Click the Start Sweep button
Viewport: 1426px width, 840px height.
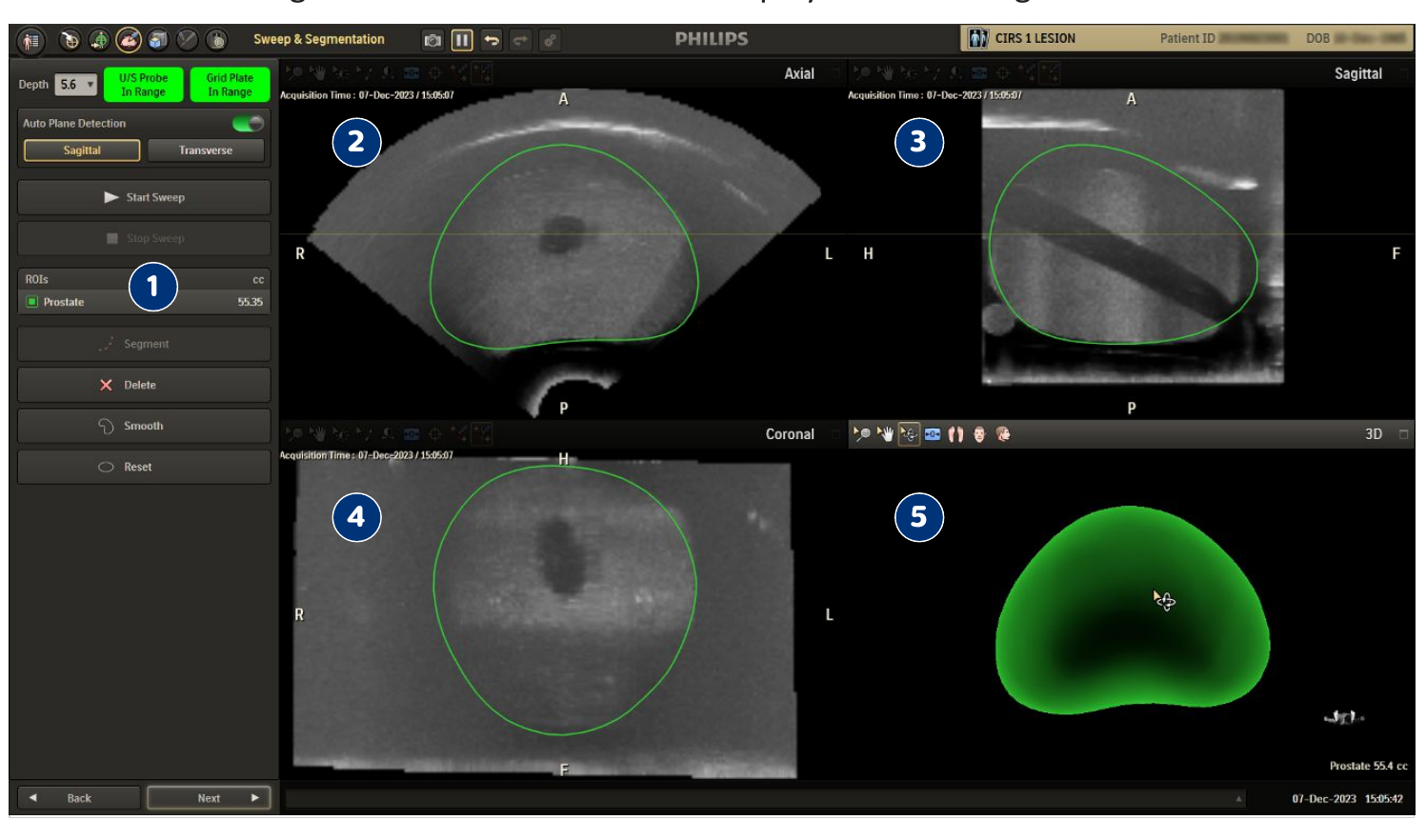tap(144, 197)
